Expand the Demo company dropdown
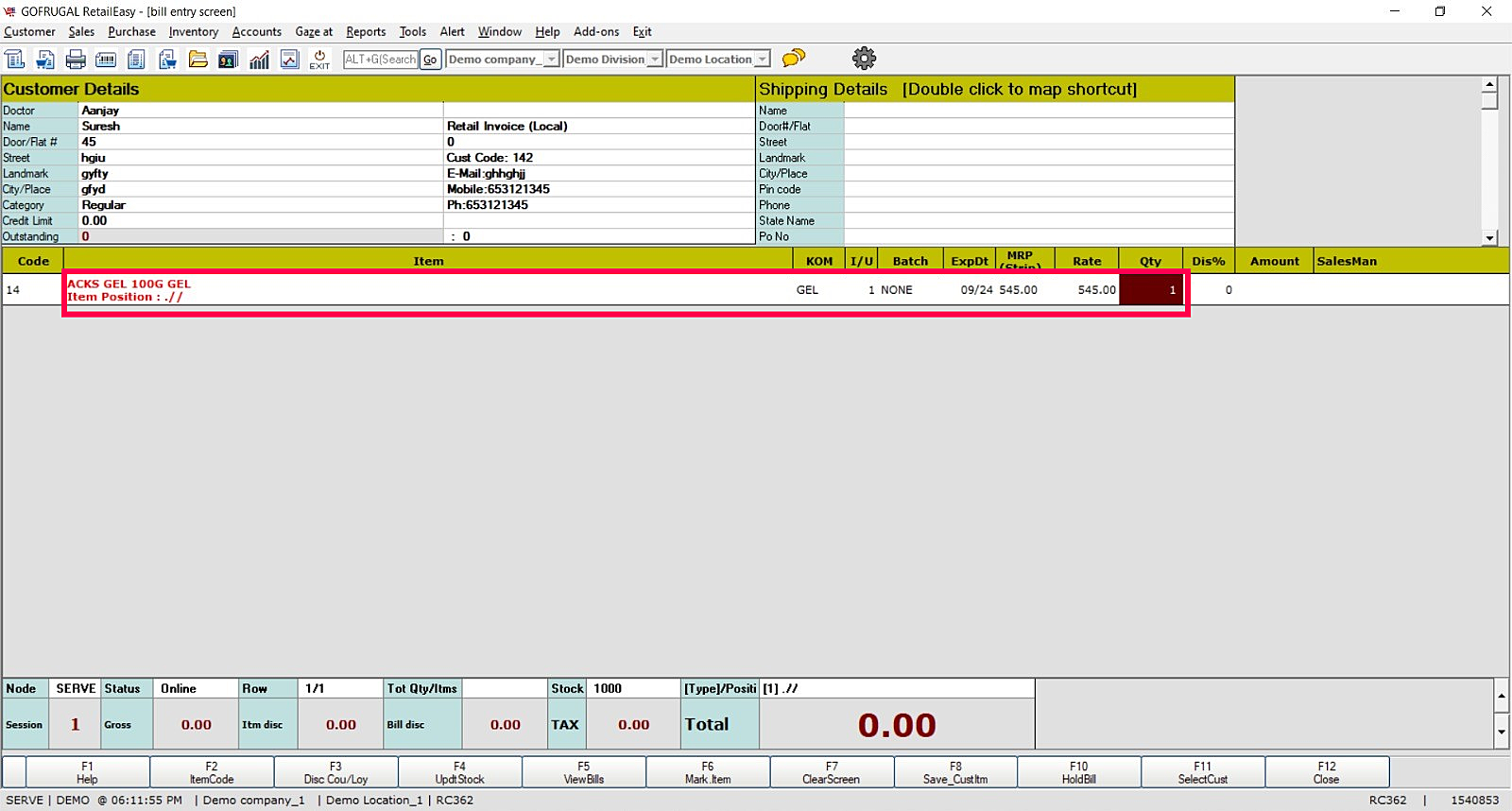 pos(551,60)
